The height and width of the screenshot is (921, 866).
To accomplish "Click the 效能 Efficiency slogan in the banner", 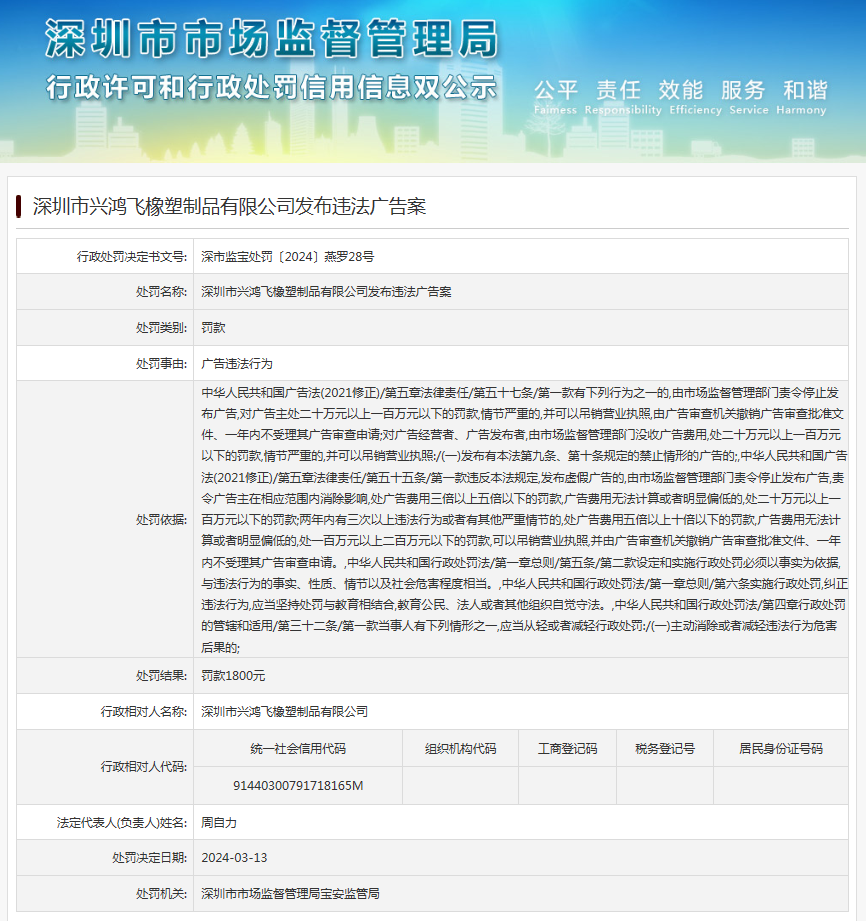I will coord(696,97).
